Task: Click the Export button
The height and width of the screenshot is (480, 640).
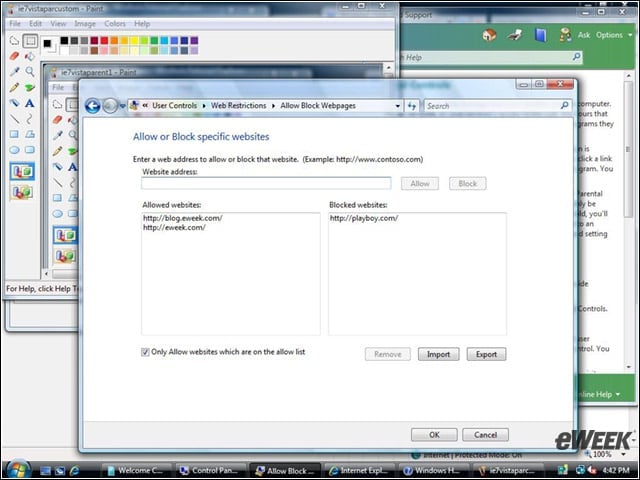Action: click(x=486, y=354)
